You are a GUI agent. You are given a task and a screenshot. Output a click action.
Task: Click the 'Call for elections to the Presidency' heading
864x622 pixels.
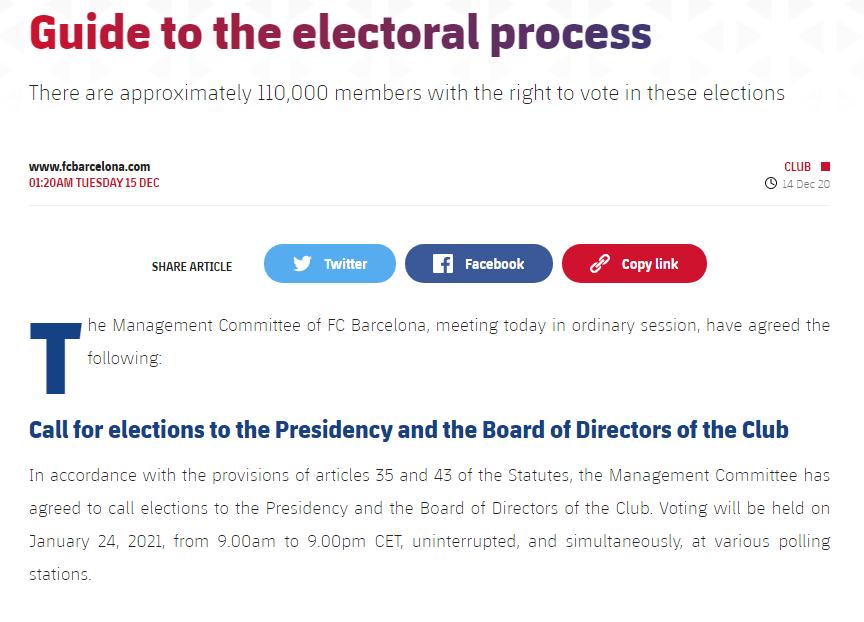tap(408, 430)
